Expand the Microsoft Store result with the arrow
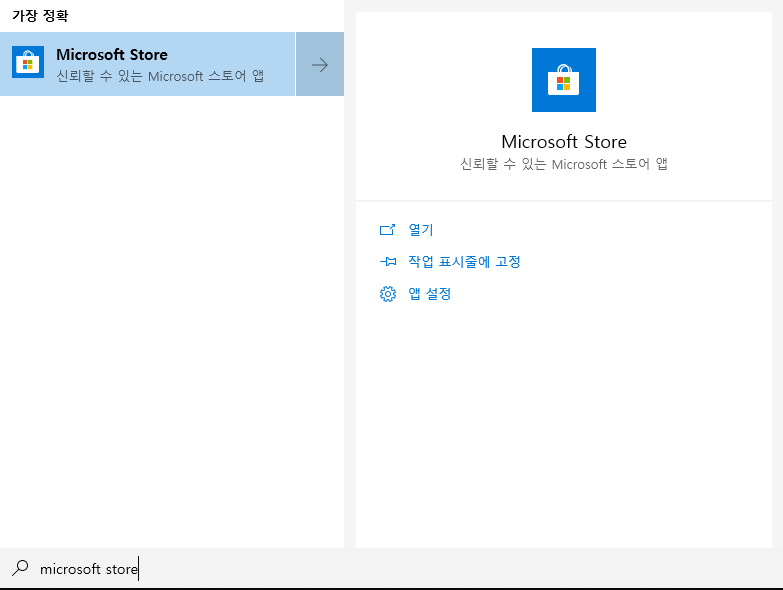 point(320,64)
